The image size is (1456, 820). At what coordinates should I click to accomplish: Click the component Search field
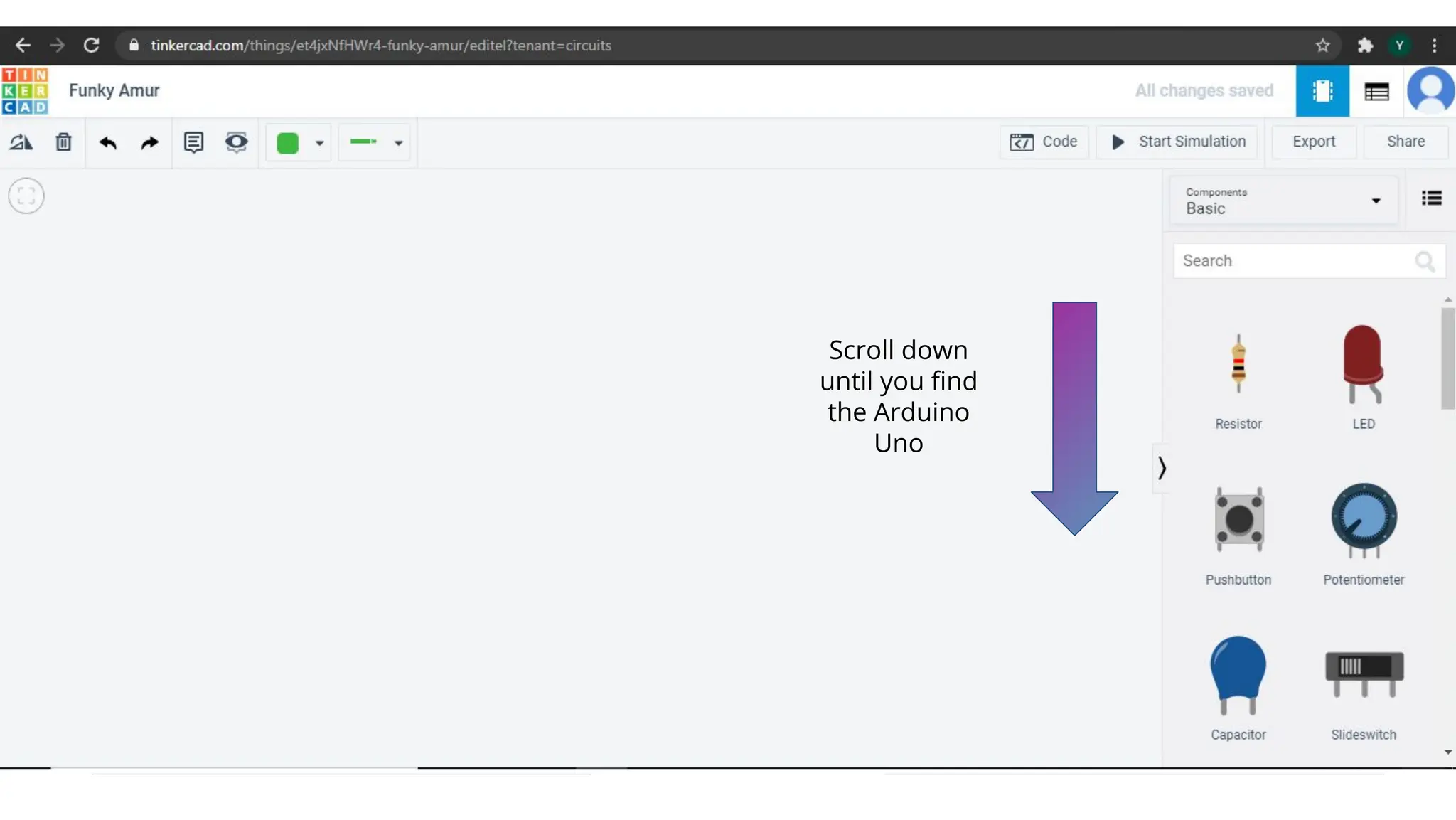pos(1309,261)
